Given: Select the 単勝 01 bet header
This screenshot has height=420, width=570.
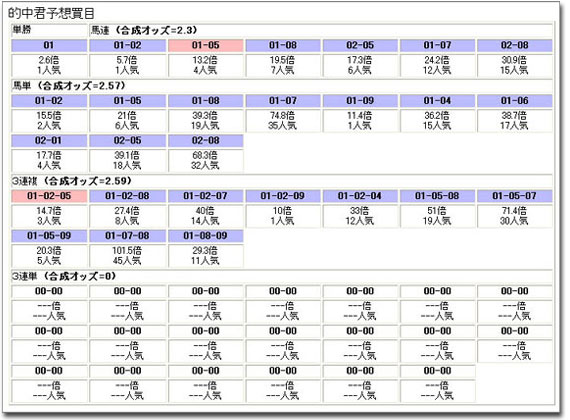Looking at the screenshot, I should 49,45.
